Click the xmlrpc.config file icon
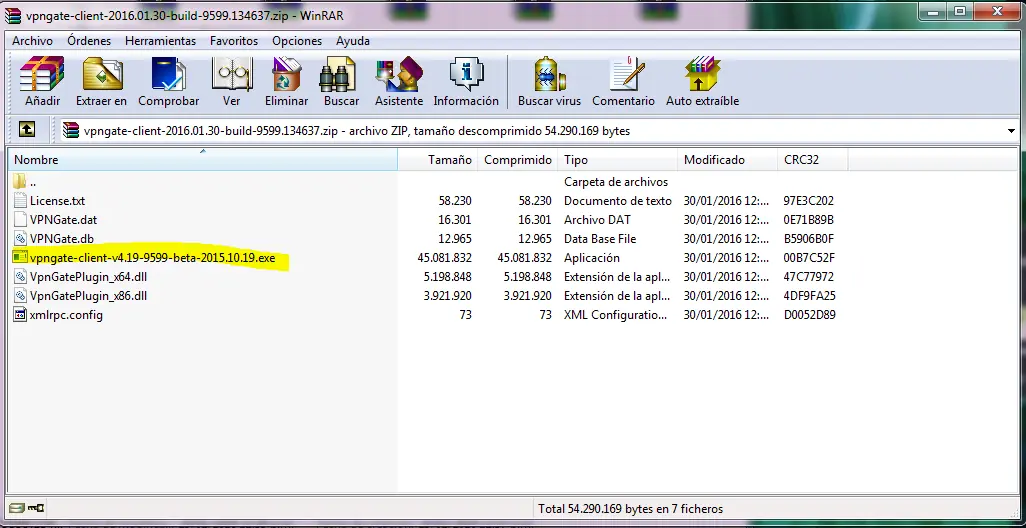1026x528 pixels. (x=20, y=315)
